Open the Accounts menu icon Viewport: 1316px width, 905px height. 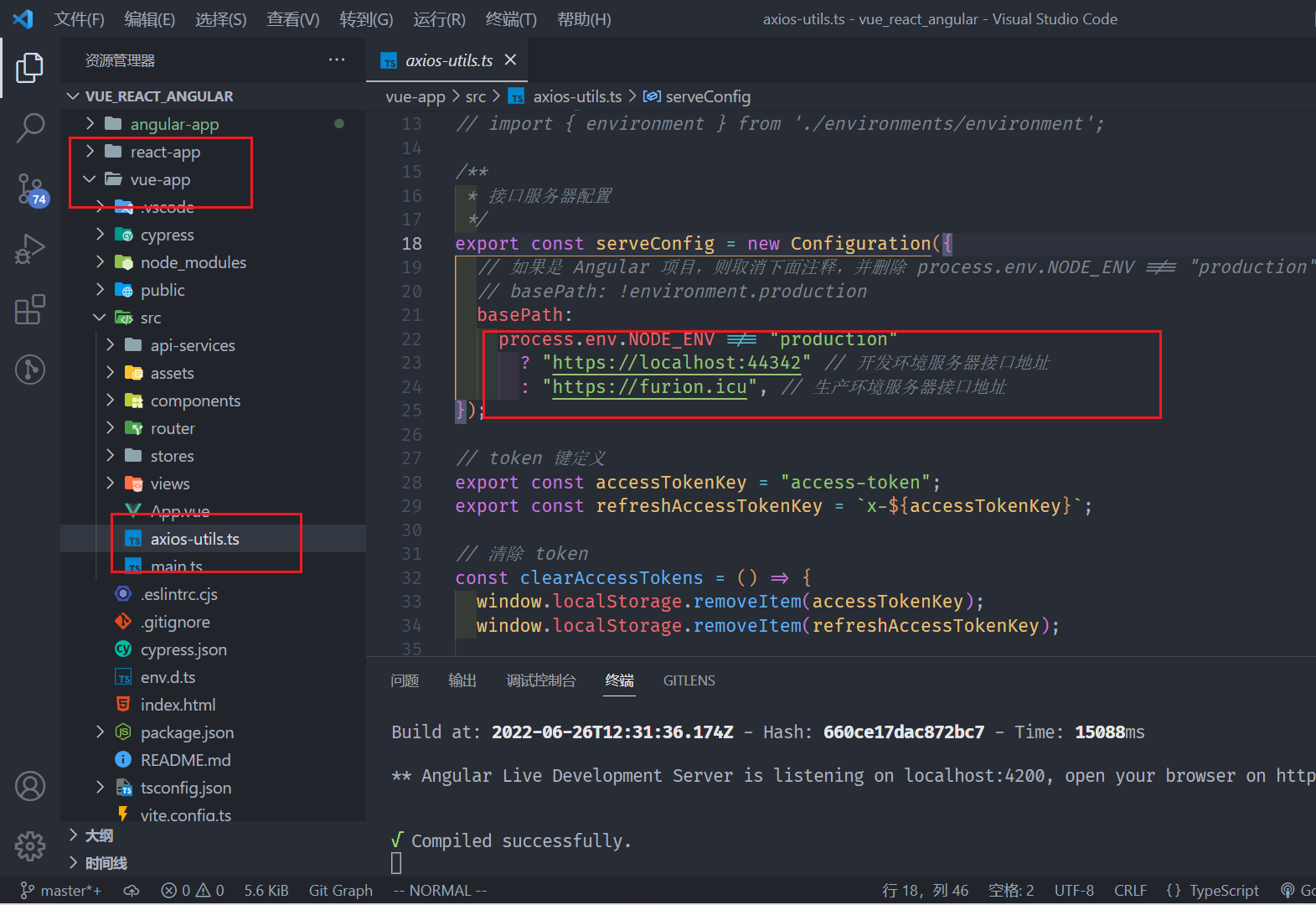pos(30,786)
